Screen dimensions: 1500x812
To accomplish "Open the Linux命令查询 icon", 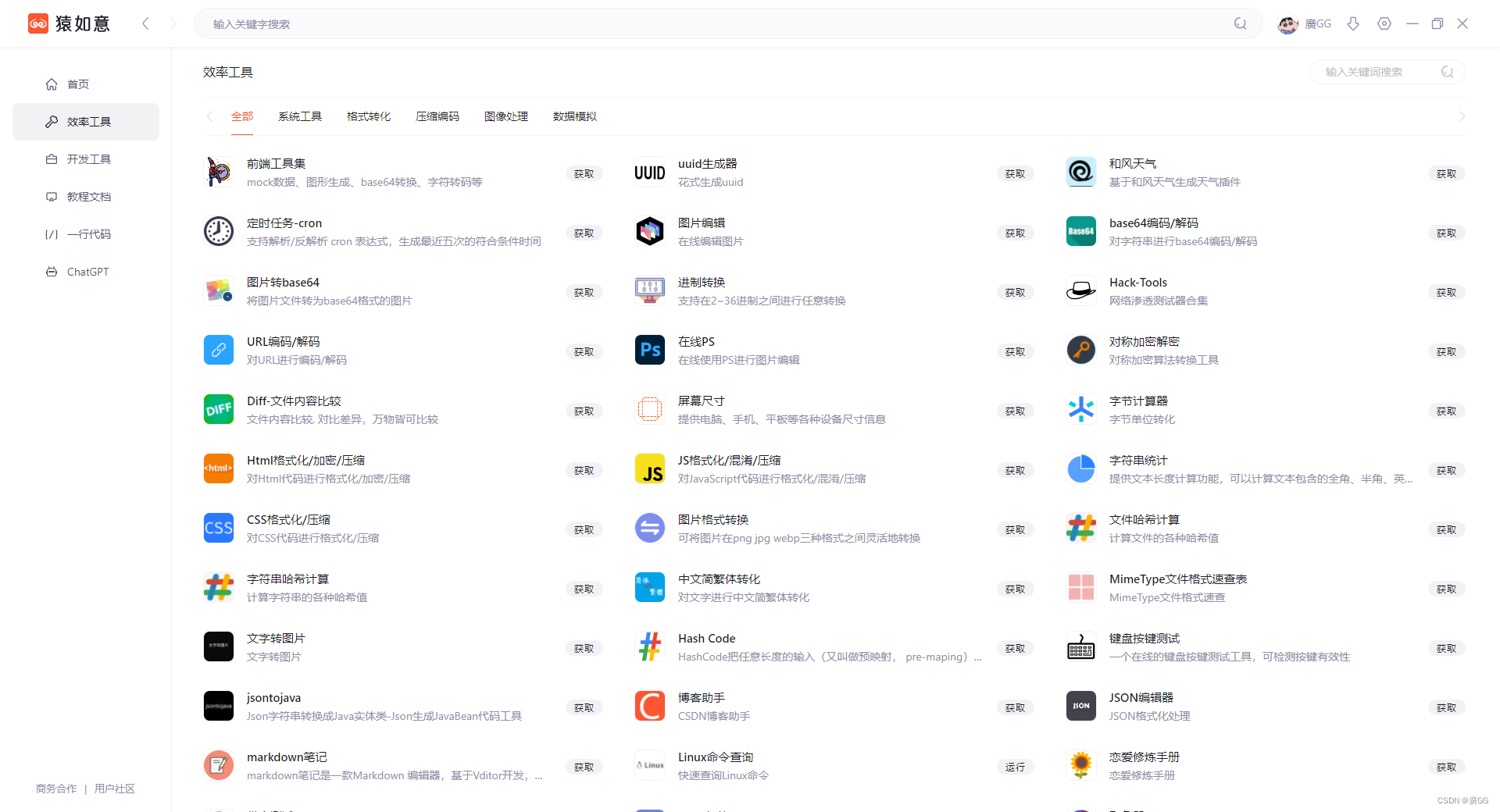I will pyautogui.click(x=650, y=766).
